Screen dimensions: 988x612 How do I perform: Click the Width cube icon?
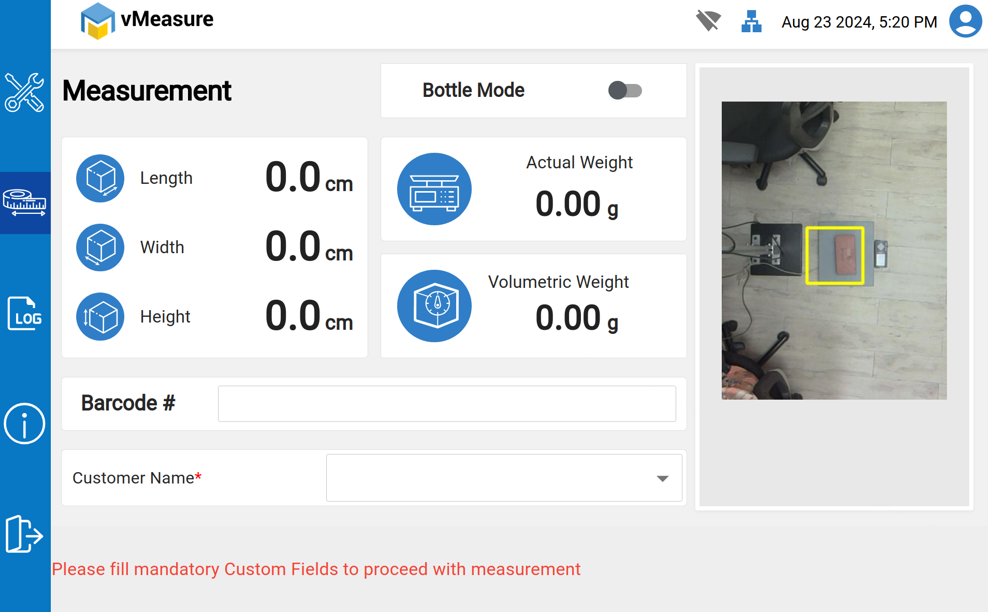(x=100, y=247)
